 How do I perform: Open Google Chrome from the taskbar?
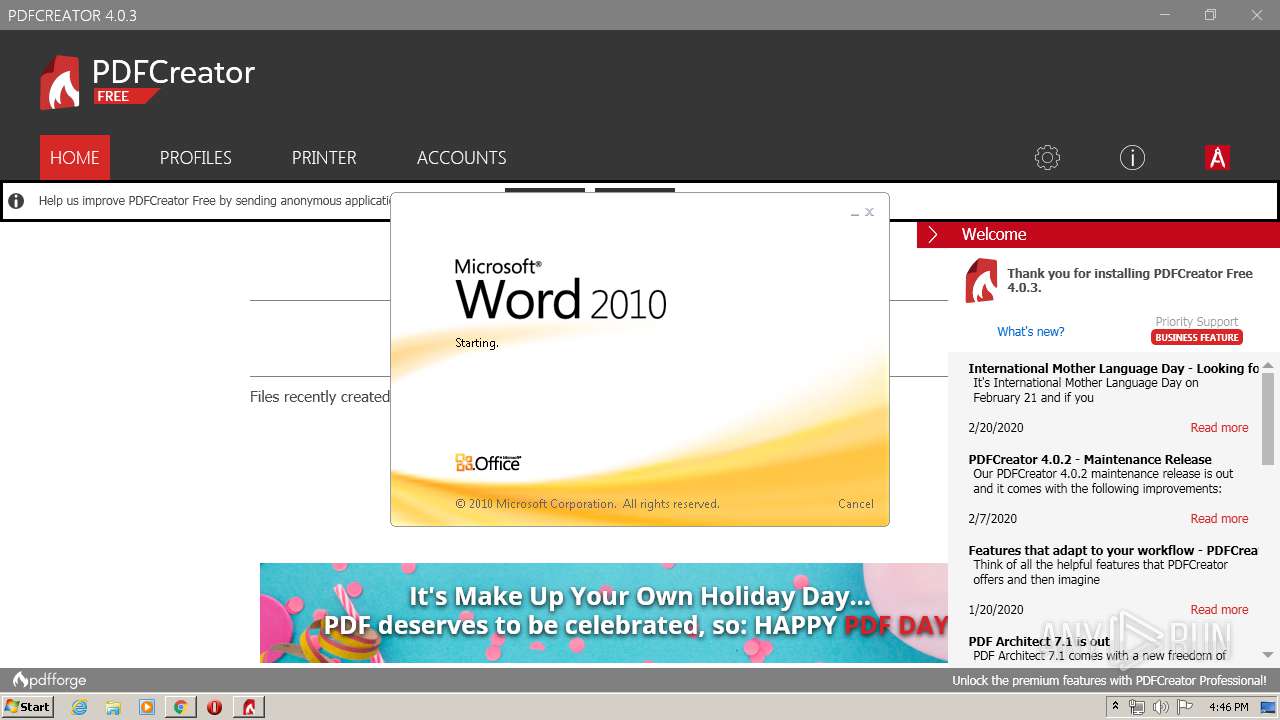[x=180, y=707]
